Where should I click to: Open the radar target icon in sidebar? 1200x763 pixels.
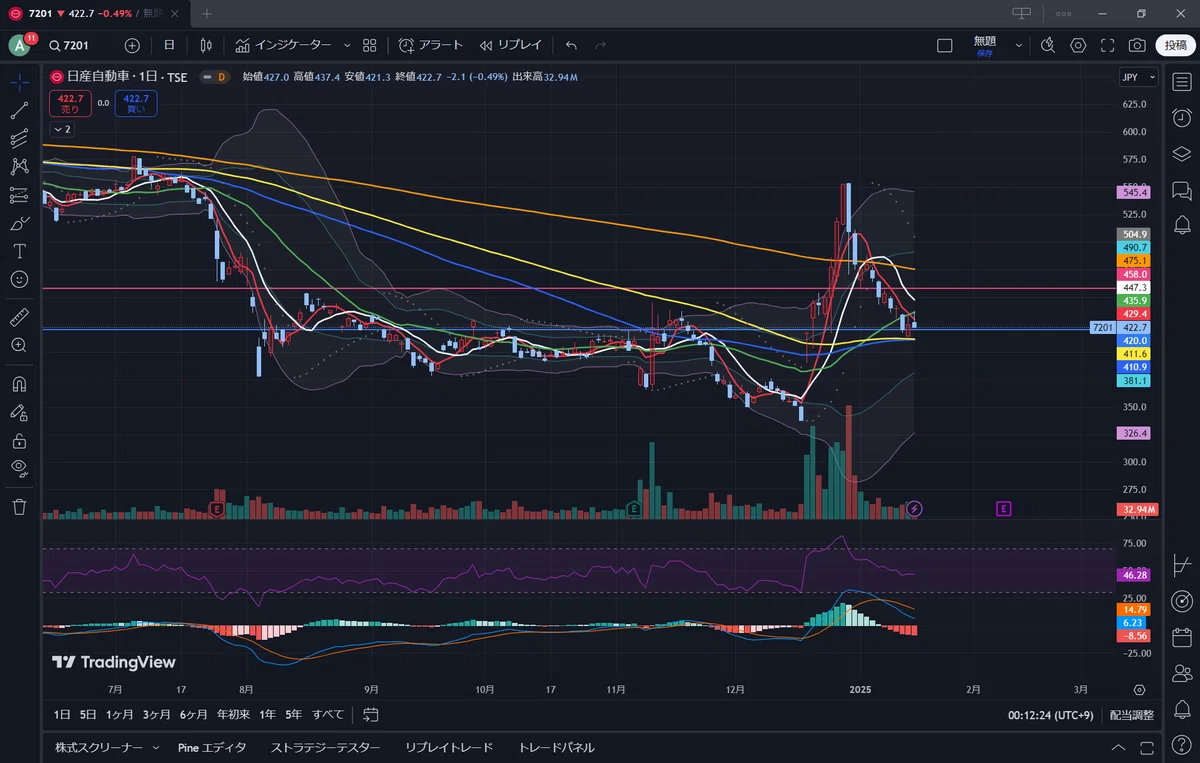[x=1182, y=600]
